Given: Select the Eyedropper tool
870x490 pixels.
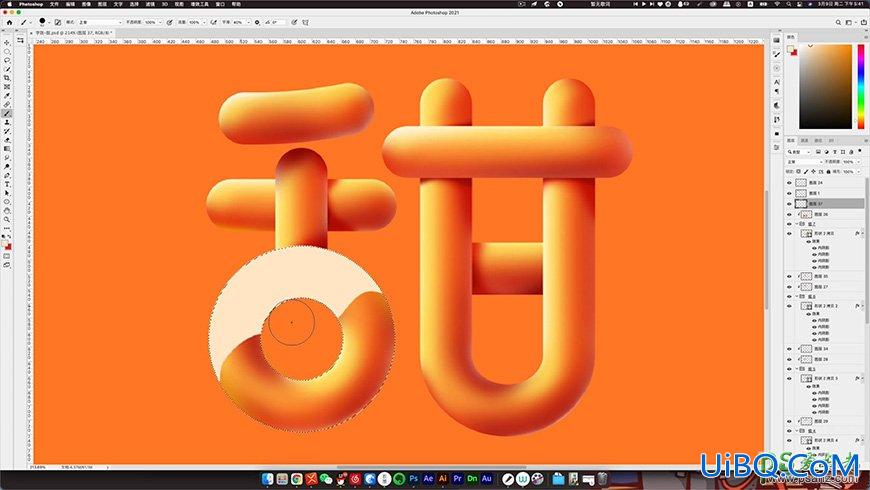Looking at the screenshot, I should point(7,95).
